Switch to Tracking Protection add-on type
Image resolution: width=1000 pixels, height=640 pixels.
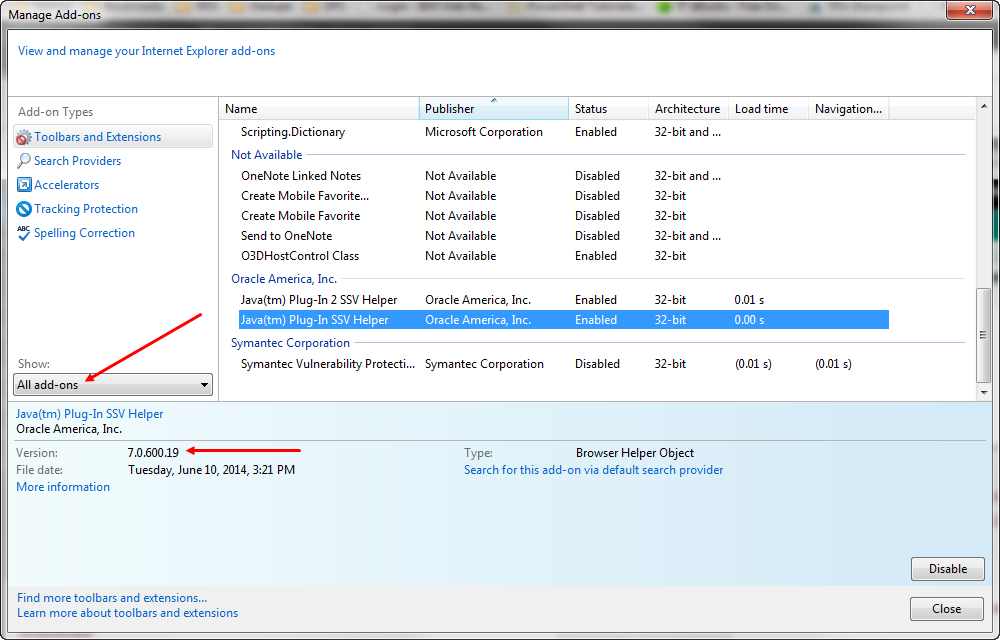pyautogui.click(x=85, y=209)
